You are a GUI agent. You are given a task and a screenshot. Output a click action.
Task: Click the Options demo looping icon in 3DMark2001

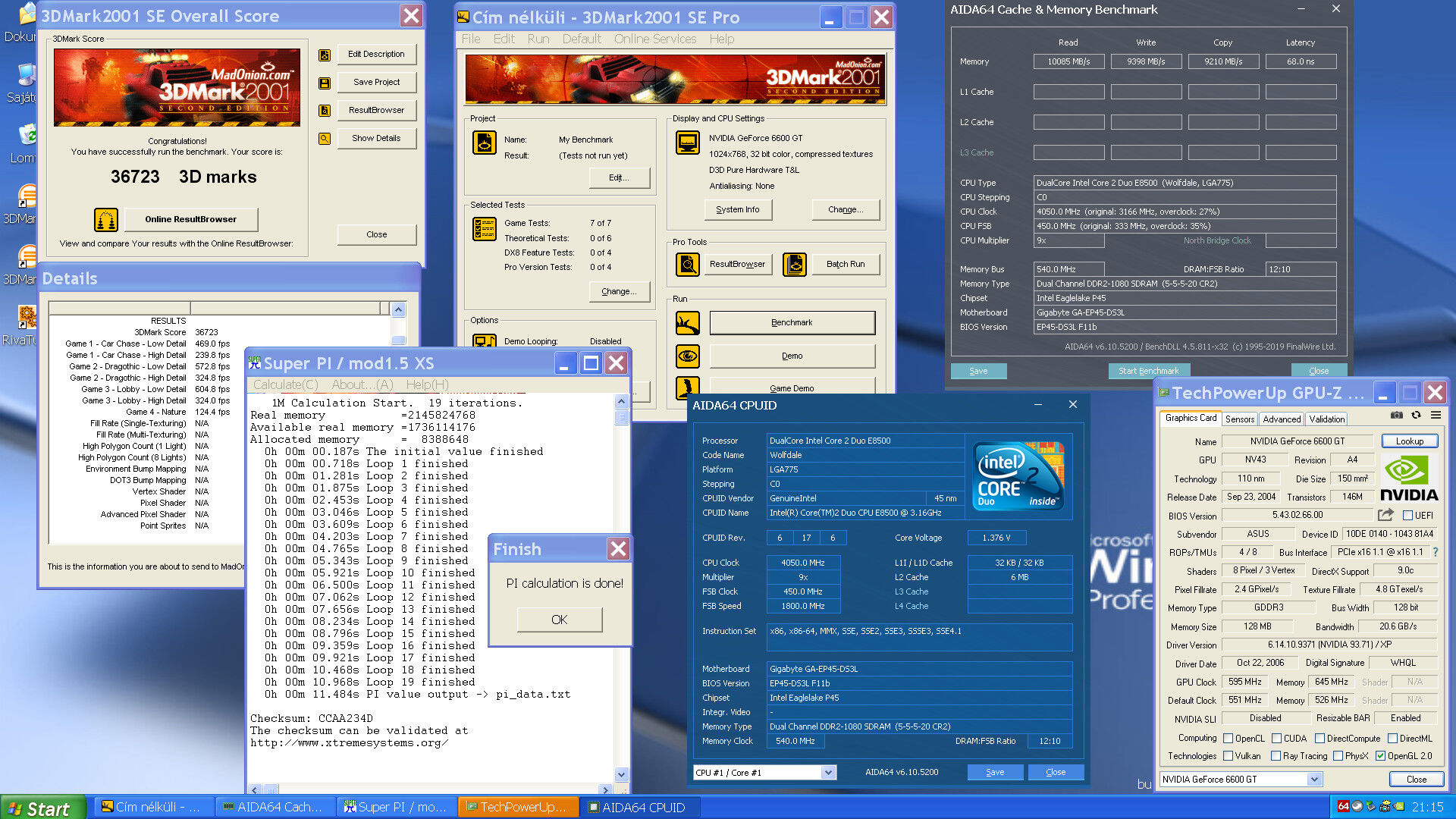click(x=485, y=341)
